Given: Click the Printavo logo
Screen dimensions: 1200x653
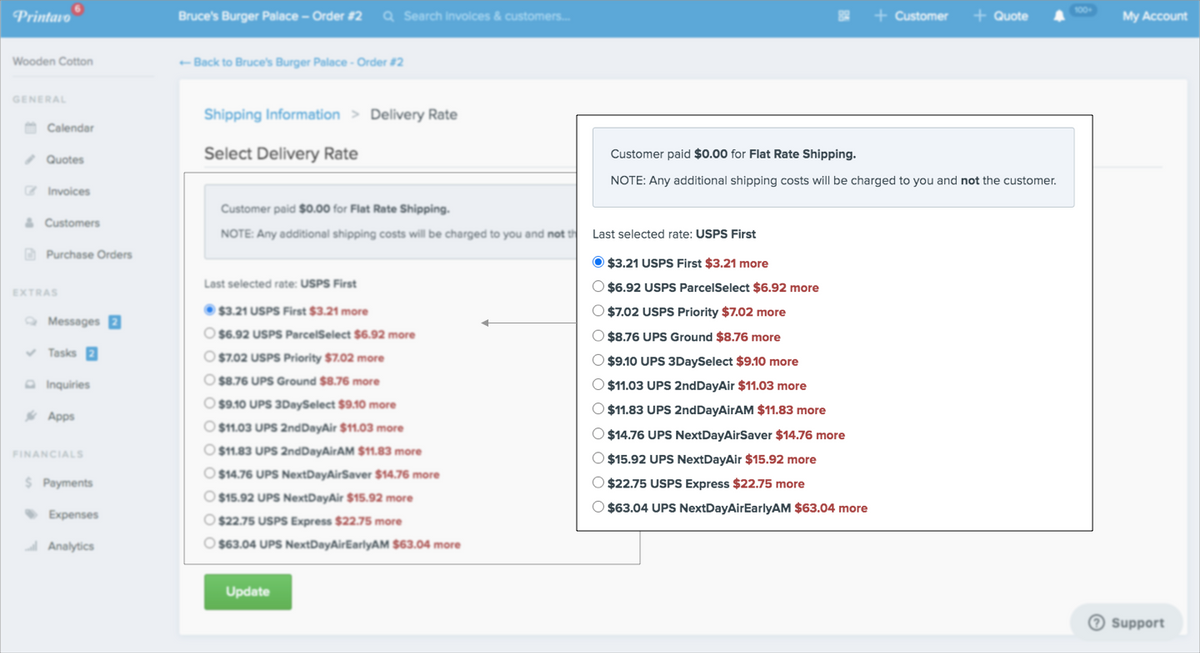Looking at the screenshot, I should point(40,17).
